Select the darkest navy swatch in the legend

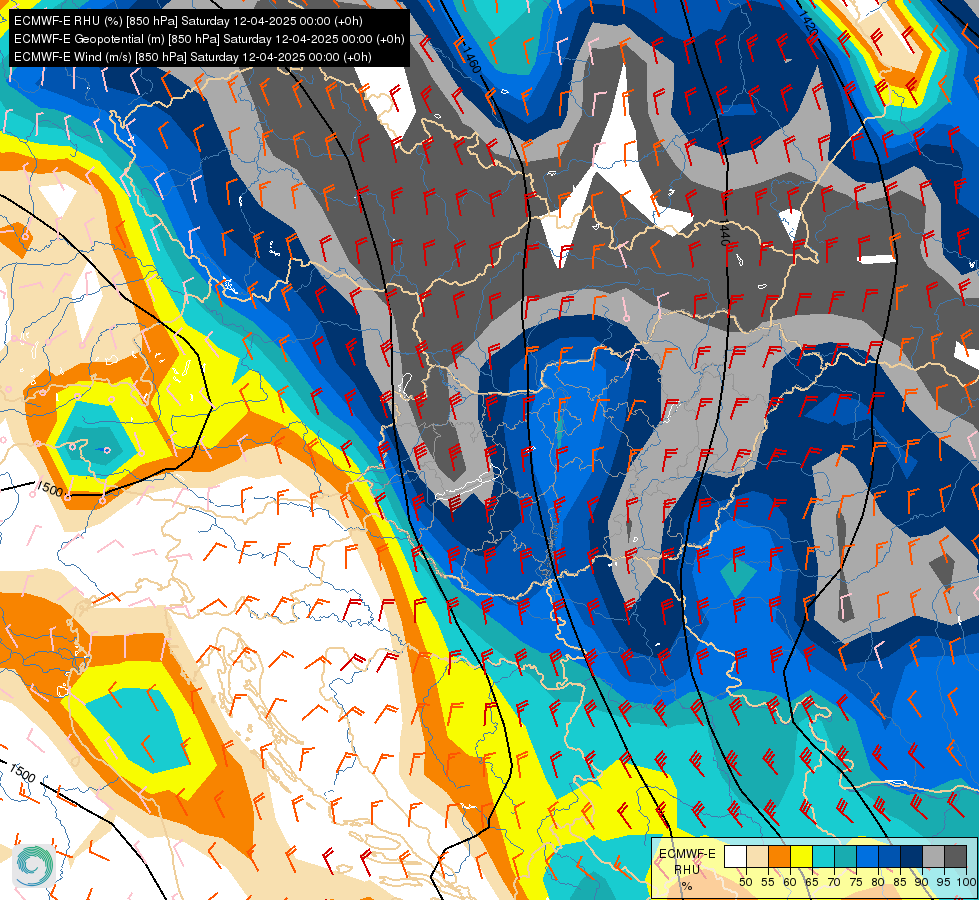912,856
